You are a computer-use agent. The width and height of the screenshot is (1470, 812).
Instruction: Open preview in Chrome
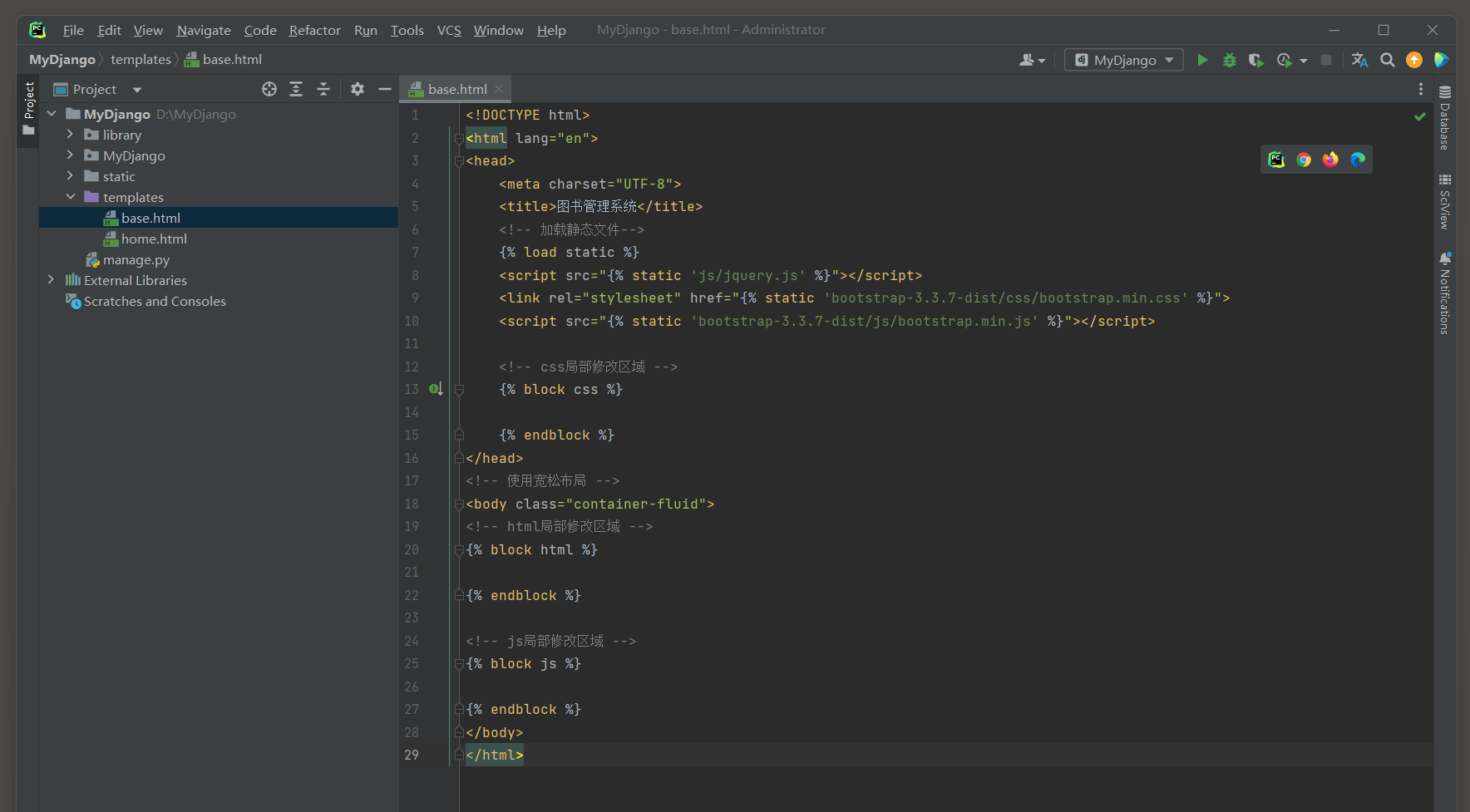tap(1304, 160)
